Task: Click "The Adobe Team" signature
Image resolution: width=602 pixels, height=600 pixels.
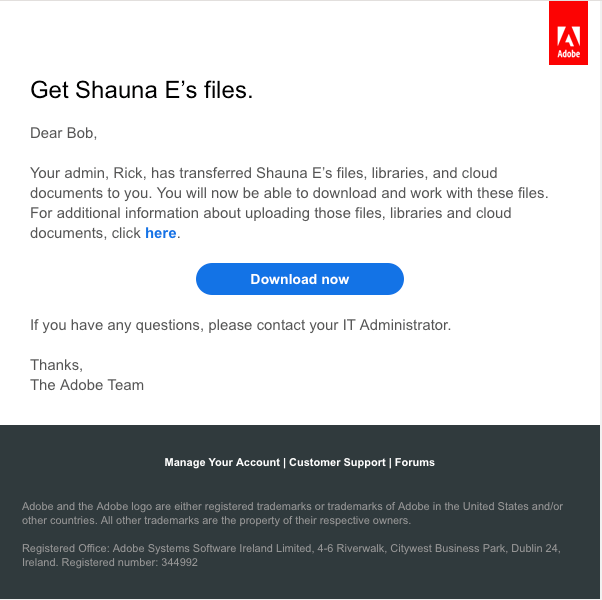Action: pos(87,385)
